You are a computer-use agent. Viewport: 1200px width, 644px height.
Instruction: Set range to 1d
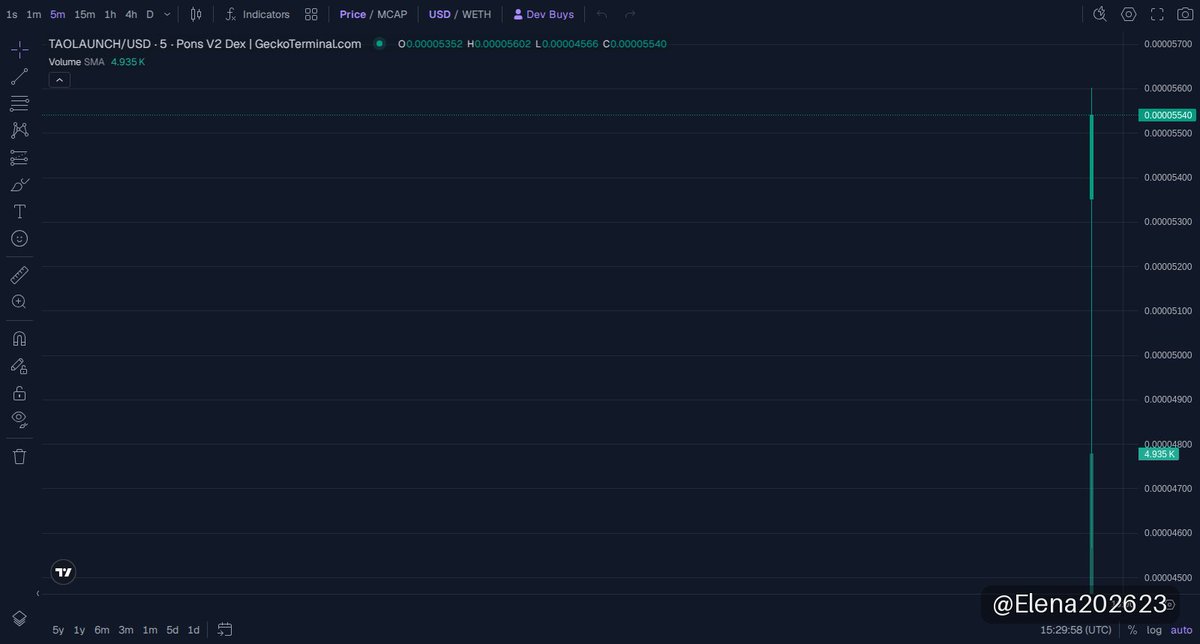(194, 630)
